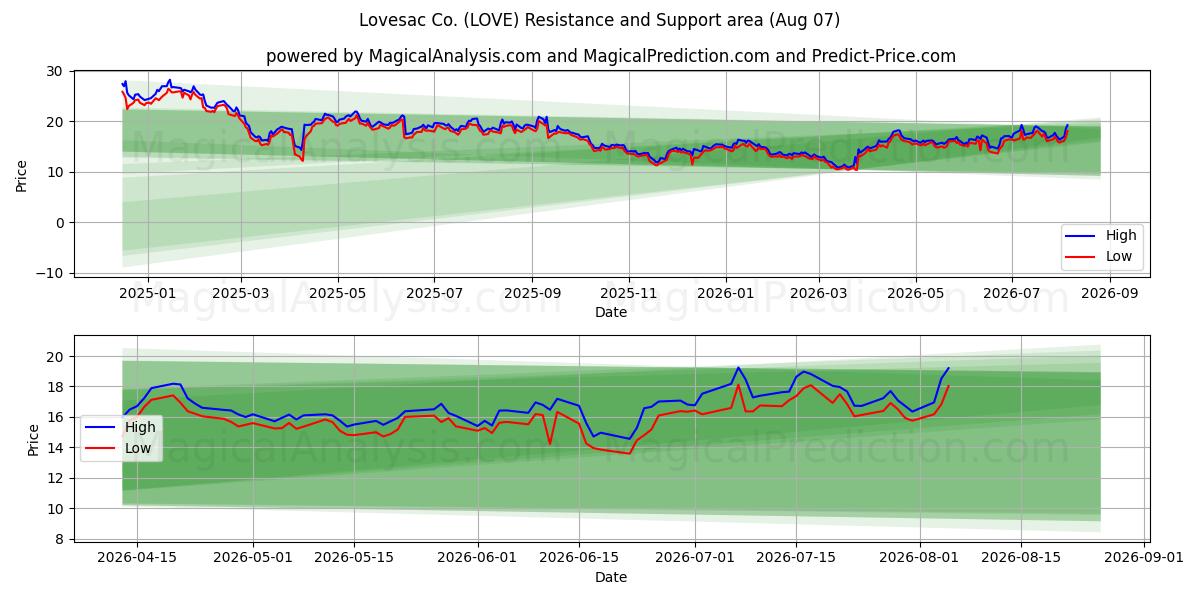Click the 2026-08-15 tick label
The width and height of the screenshot is (1200, 600).
pyautogui.click(x=1022, y=558)
